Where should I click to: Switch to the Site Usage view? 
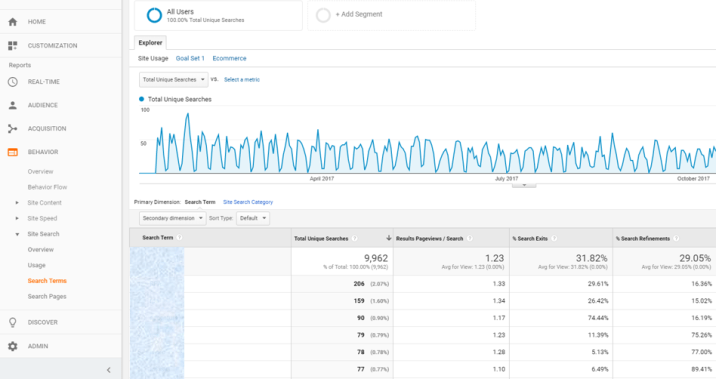pyautogui.click(x=153, y=58)
